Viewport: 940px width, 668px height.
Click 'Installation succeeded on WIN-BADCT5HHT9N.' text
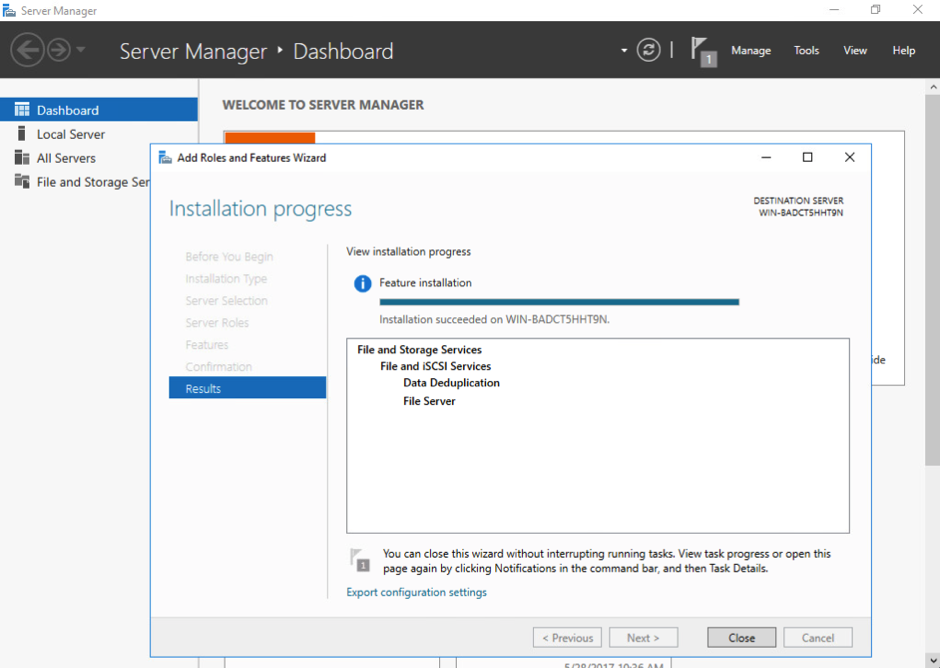495,319
